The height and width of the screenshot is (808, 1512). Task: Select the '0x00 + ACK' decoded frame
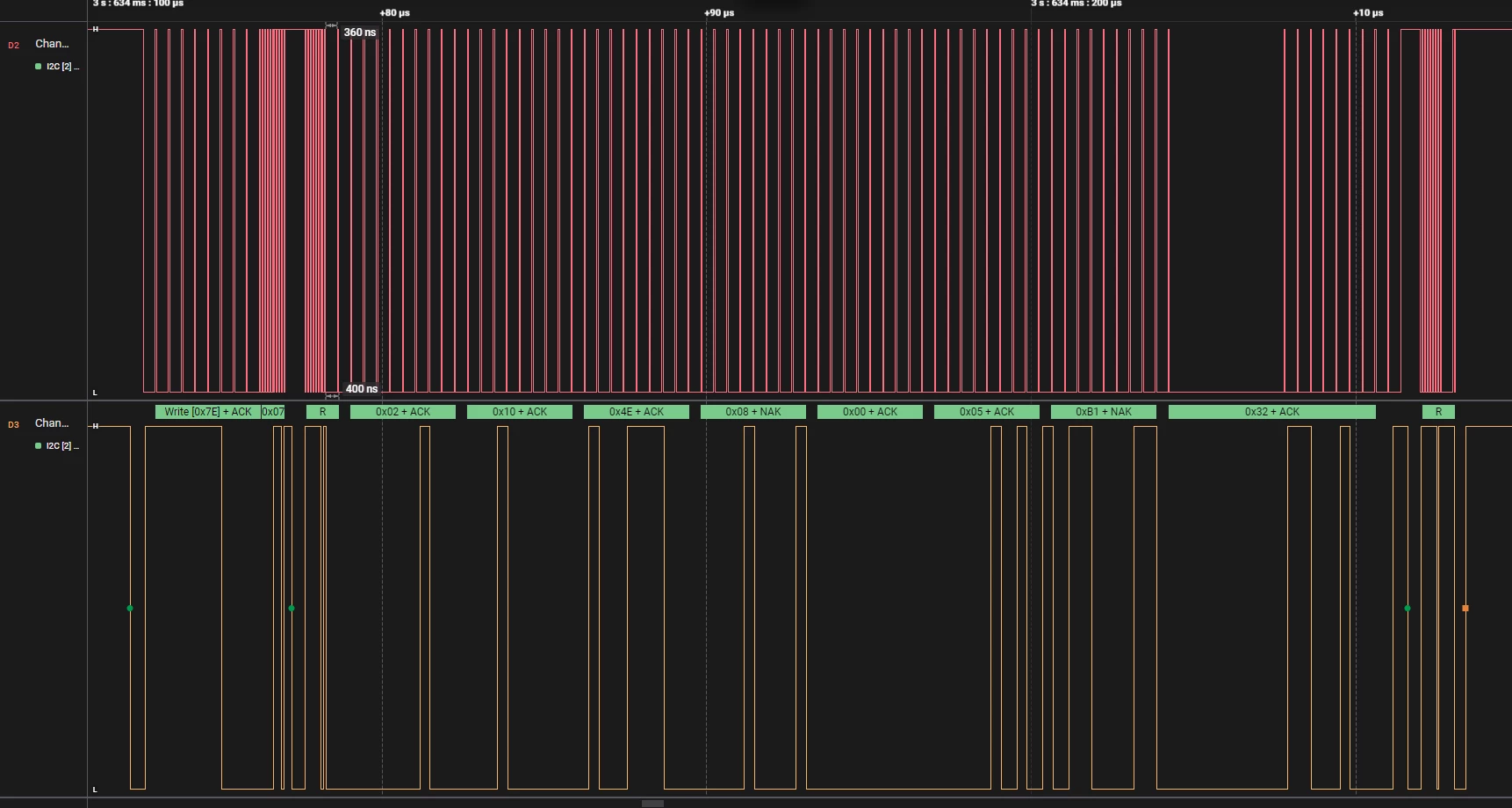click(x=870, y=412)
